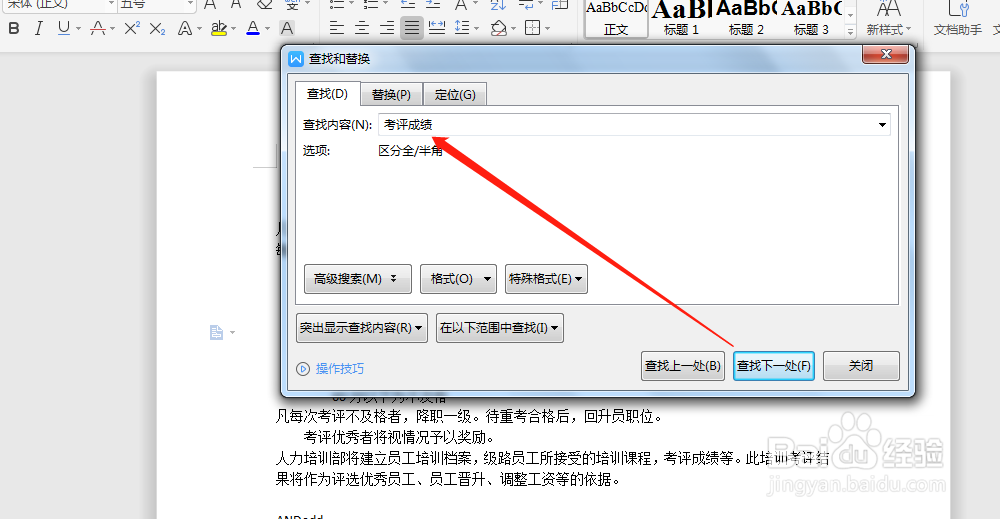Viewport: 1000px width, 519px height.
Task: Open 在以下范围中查找(I) dropdown
Action: (x=499, y=328)
